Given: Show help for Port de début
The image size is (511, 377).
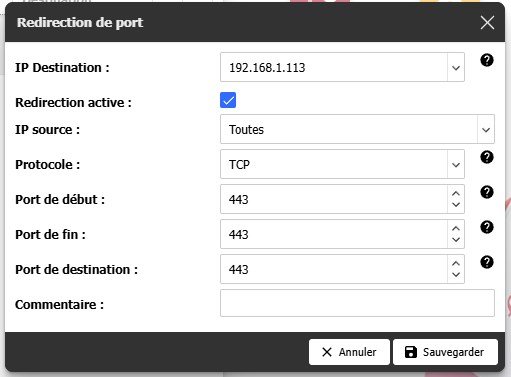Looking at the screenshot, I should (x=487, y=192).
